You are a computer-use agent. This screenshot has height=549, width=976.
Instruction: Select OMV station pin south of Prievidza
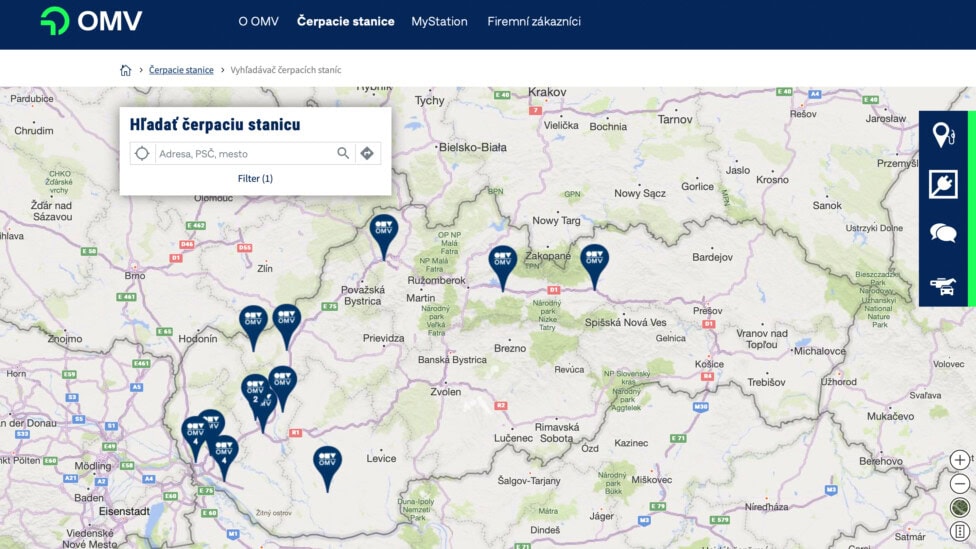[283, 381]
